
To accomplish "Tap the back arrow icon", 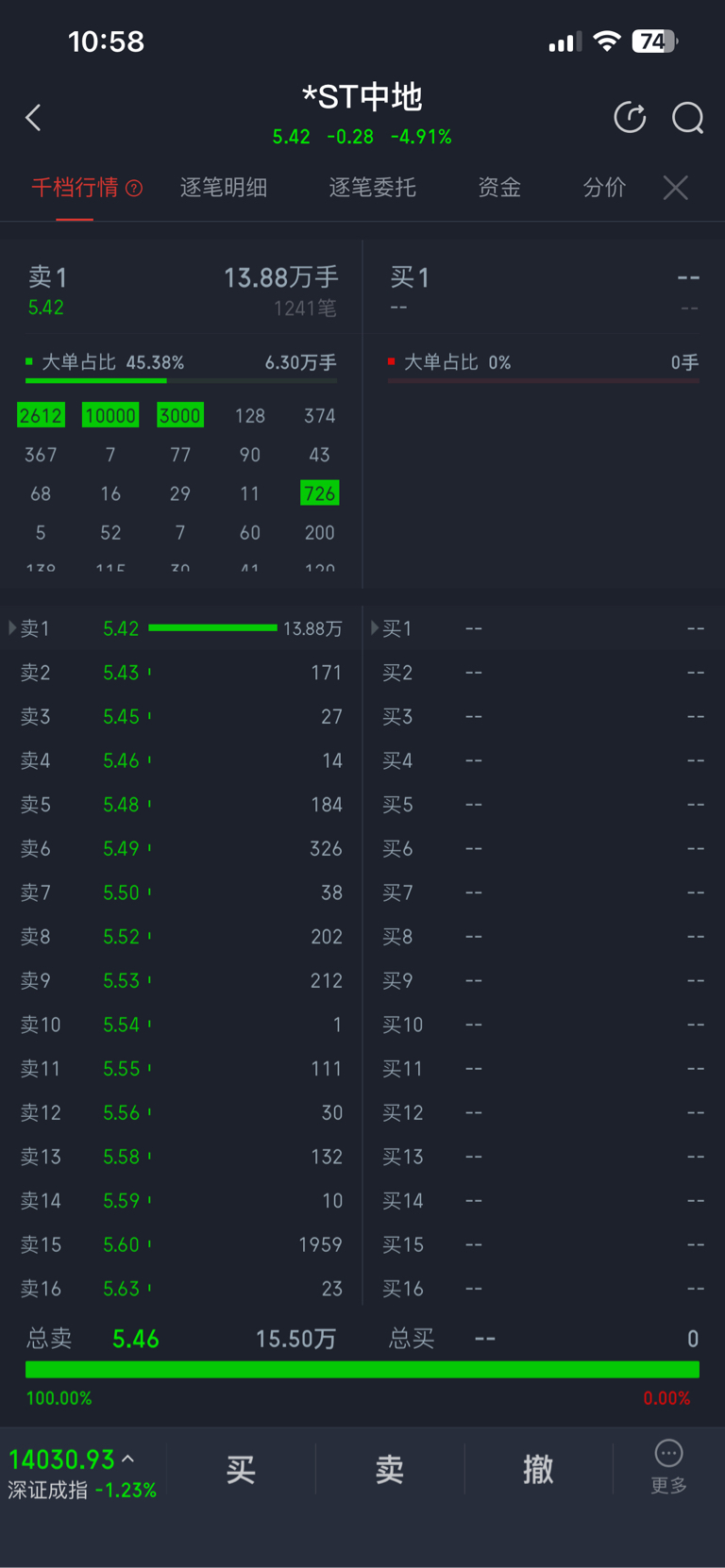I will click(x=33, y=118).
